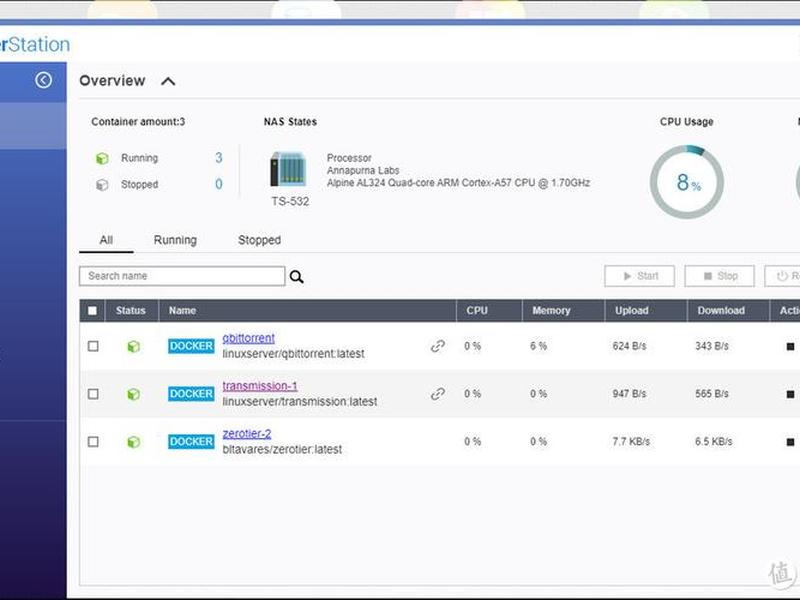
Task: Click the 624 B/s upload value
Action: (629, 346)
